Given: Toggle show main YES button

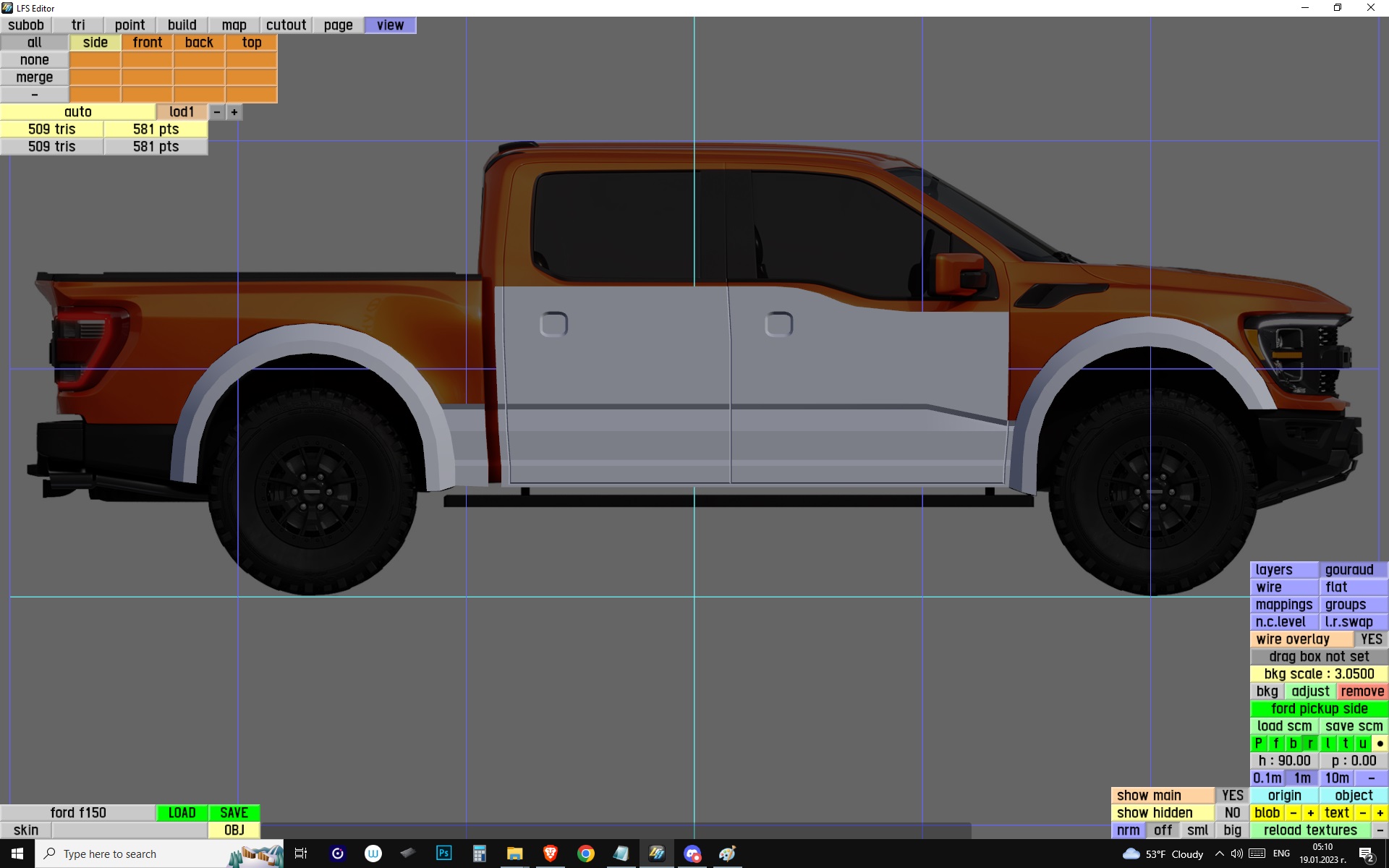Looking at the screenshot, I should tap(1232, 796).
